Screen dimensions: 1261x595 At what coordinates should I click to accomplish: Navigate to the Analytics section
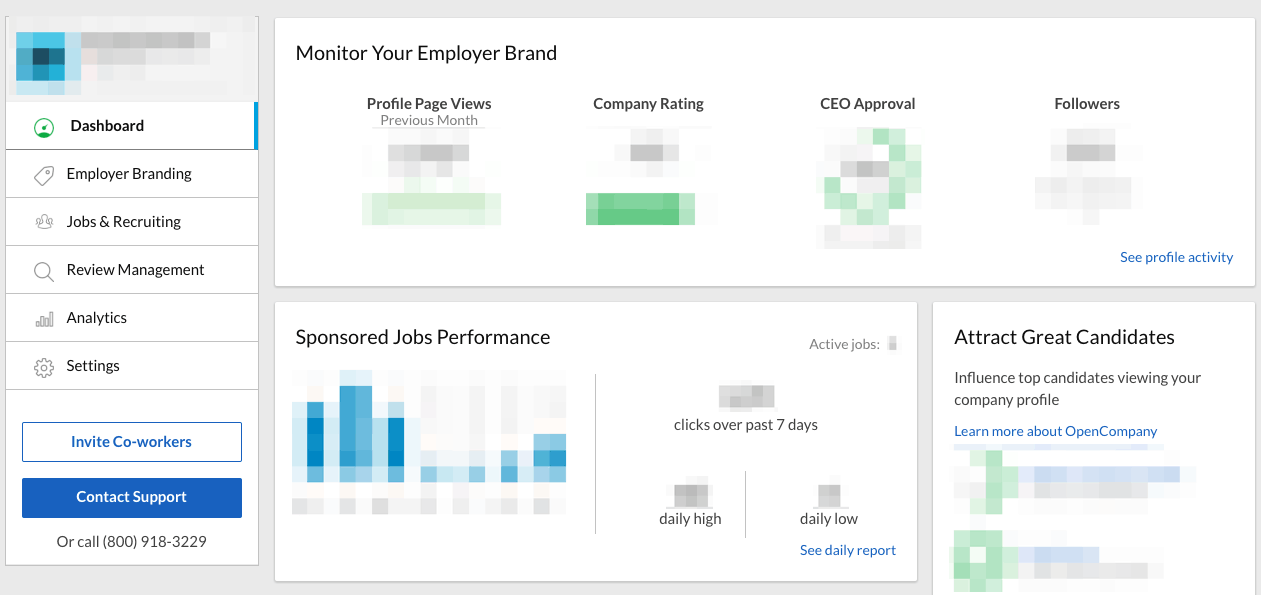[98, 317]
